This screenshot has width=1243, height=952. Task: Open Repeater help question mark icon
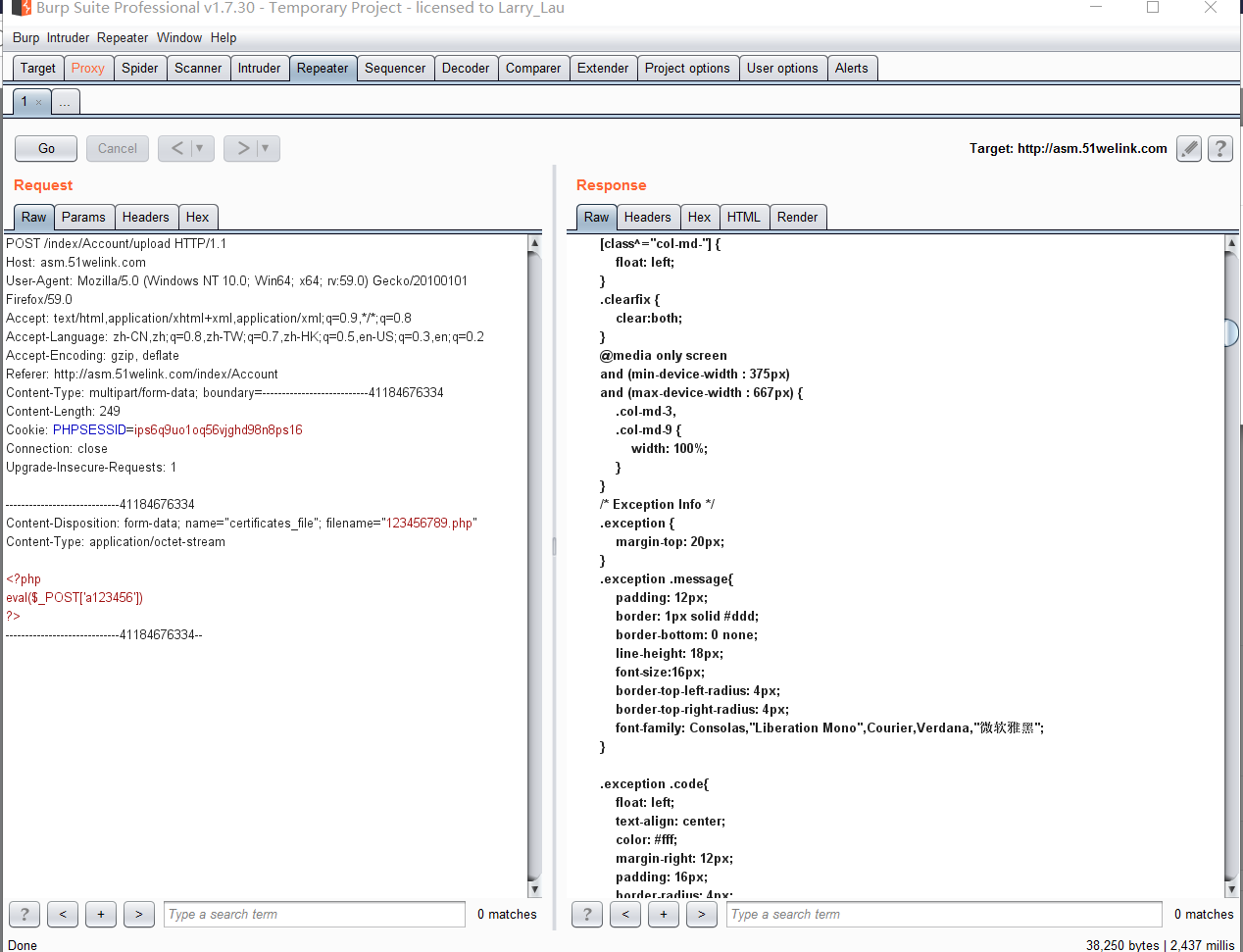1220,149
